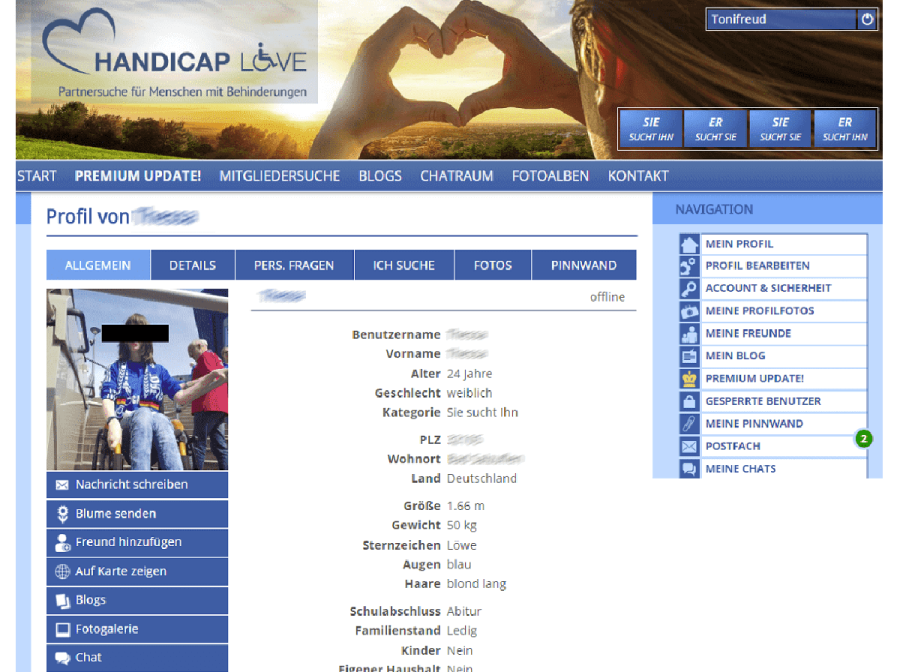900x672 pixels.
Task: Open Meine Chats speech-bubble icon
Action: point(690,468)
